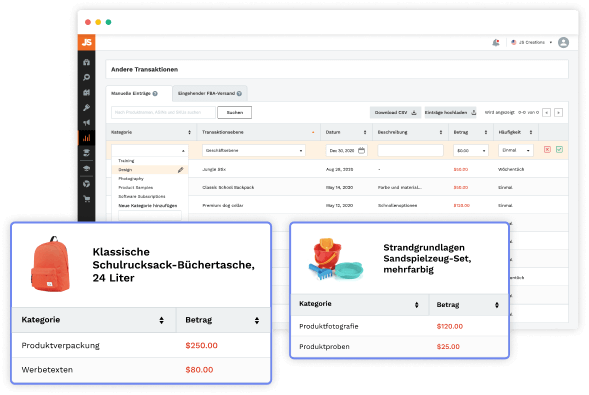This screenshot has width=589, height=395.
Task: Click help icon next to Manuelle Einträge
Action: [x=155, y=93]
